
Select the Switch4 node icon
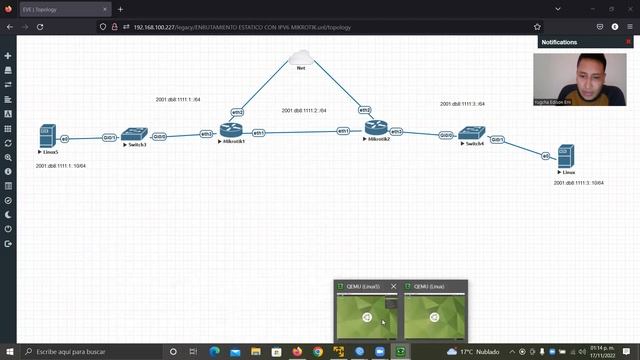(471, 133)
